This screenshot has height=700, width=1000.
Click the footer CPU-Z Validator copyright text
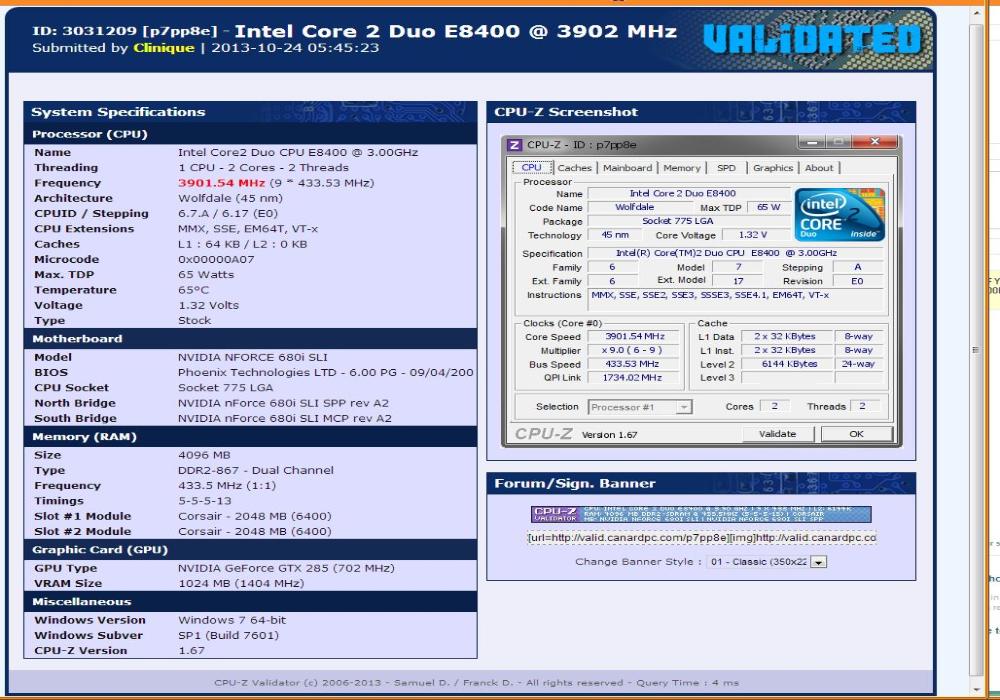click(x=476, y=682)
